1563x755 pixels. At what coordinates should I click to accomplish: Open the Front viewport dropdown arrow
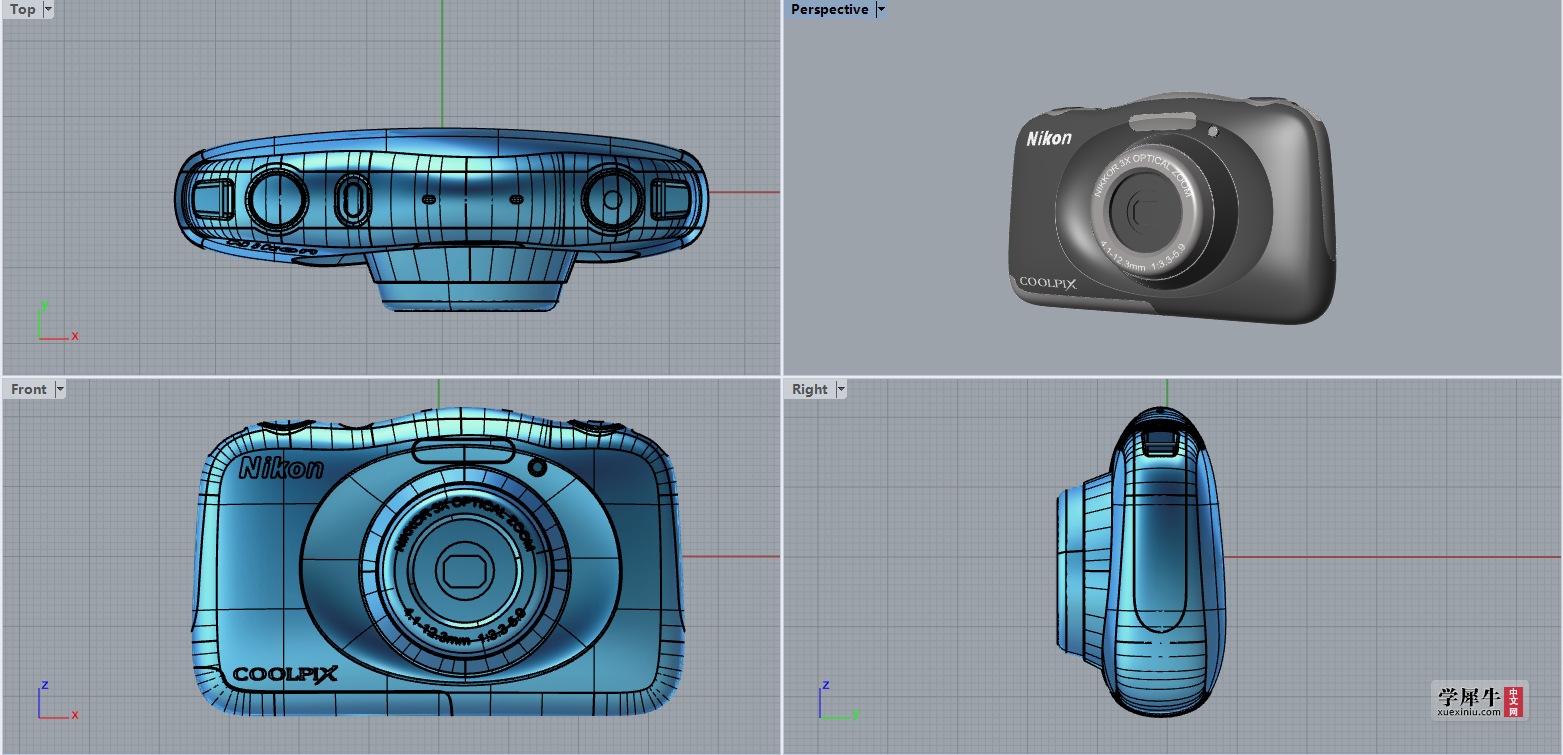pos(60,389)
